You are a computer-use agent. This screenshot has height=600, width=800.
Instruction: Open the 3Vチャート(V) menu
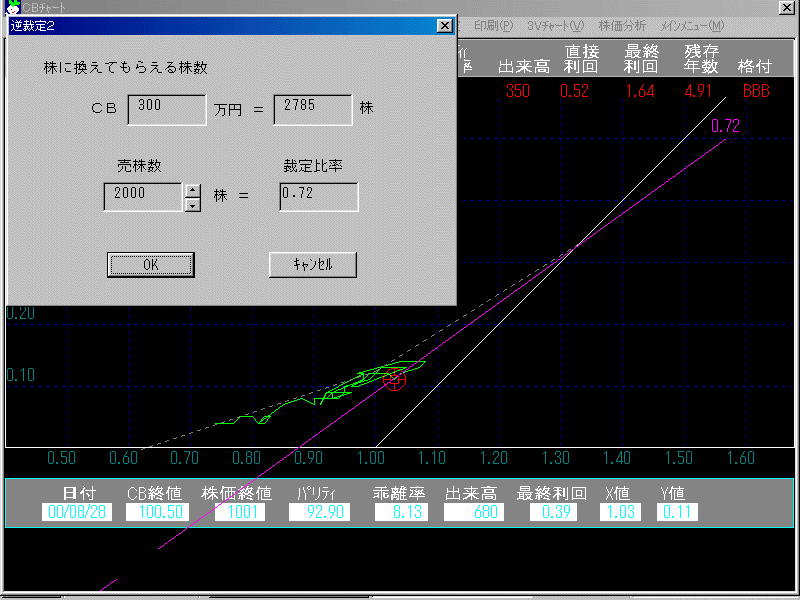(x=556, y=26)
